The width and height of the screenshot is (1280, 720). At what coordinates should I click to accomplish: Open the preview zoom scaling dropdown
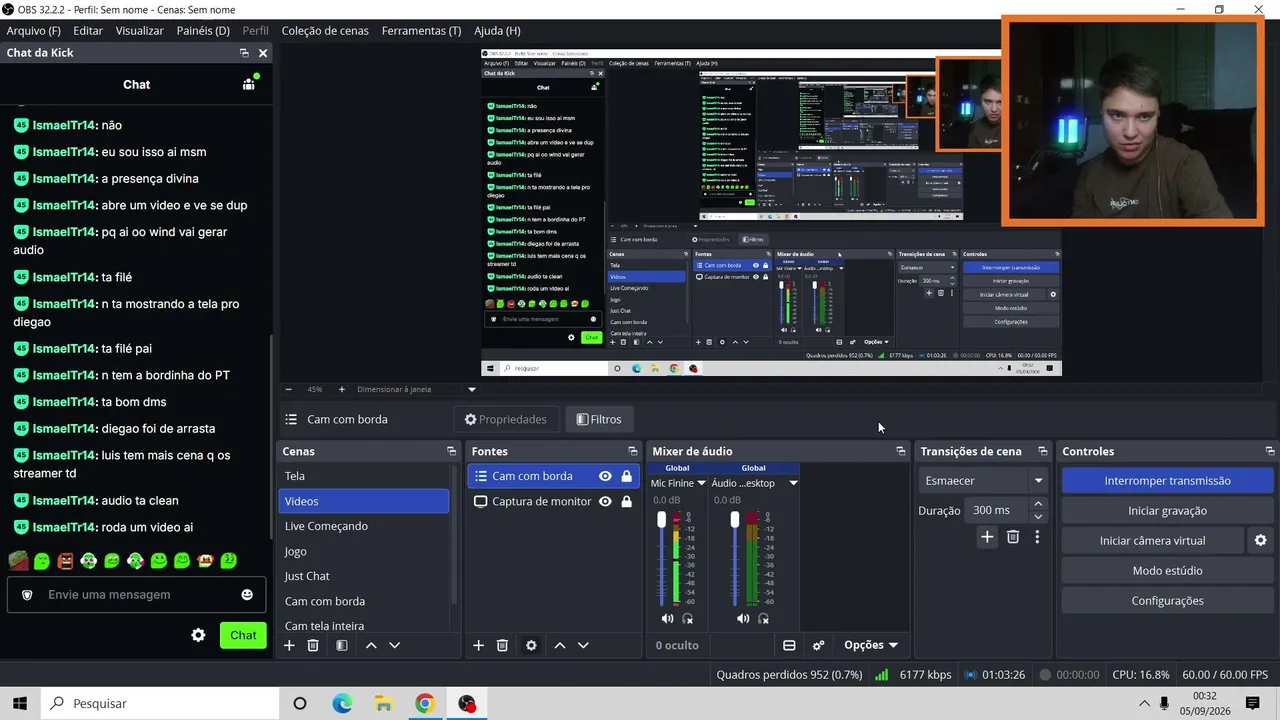pos(472,389)
